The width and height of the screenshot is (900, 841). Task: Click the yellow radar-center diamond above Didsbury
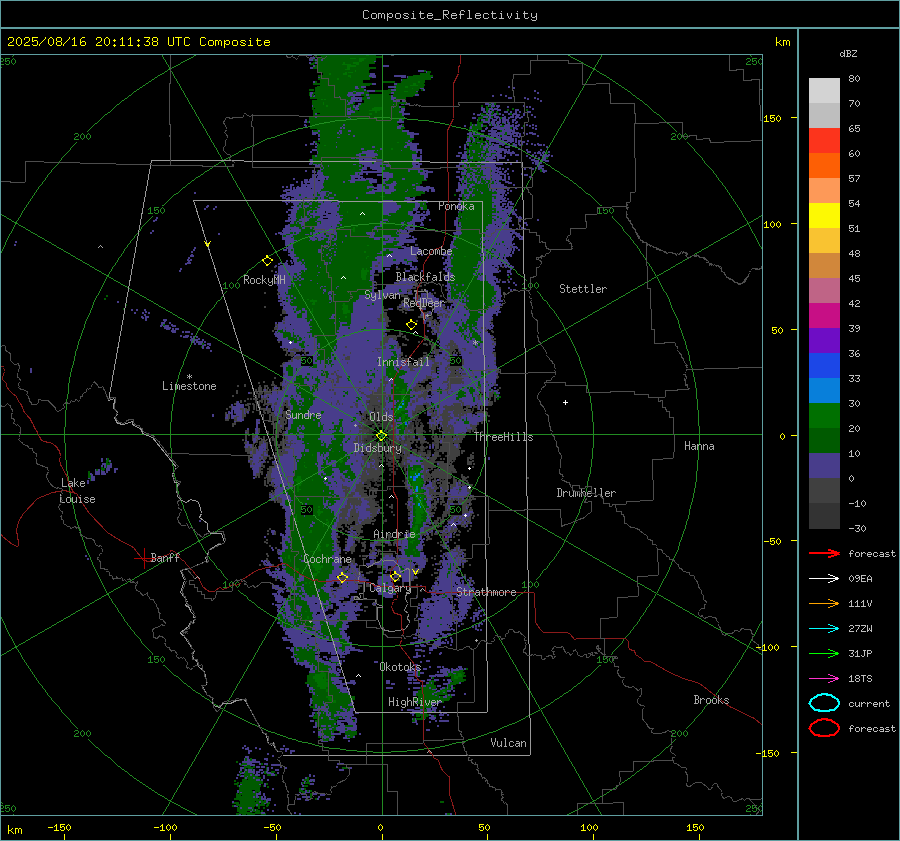(x=381, y=436)
